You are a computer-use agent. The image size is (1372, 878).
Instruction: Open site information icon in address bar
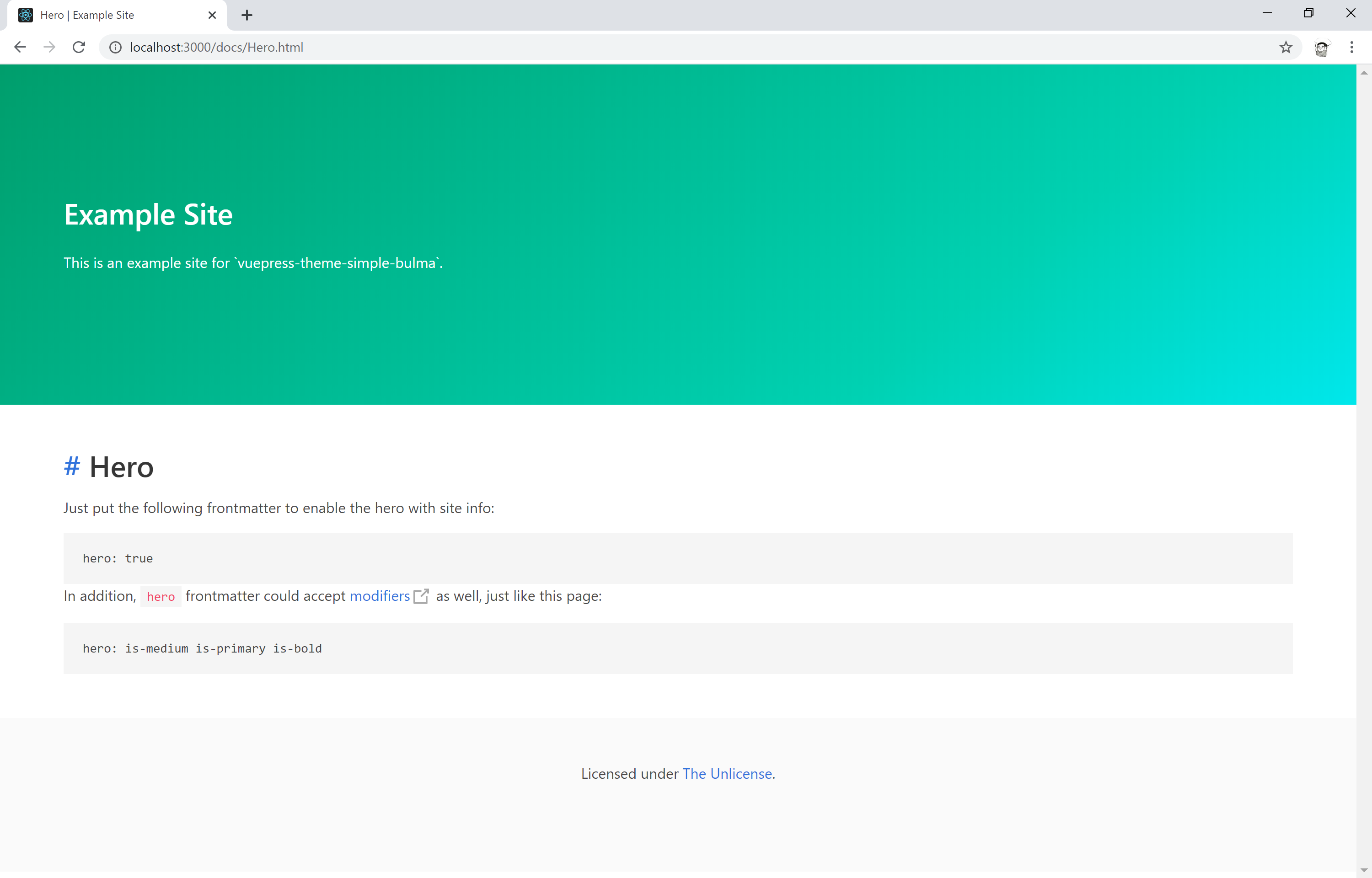(x=115, y=47)
